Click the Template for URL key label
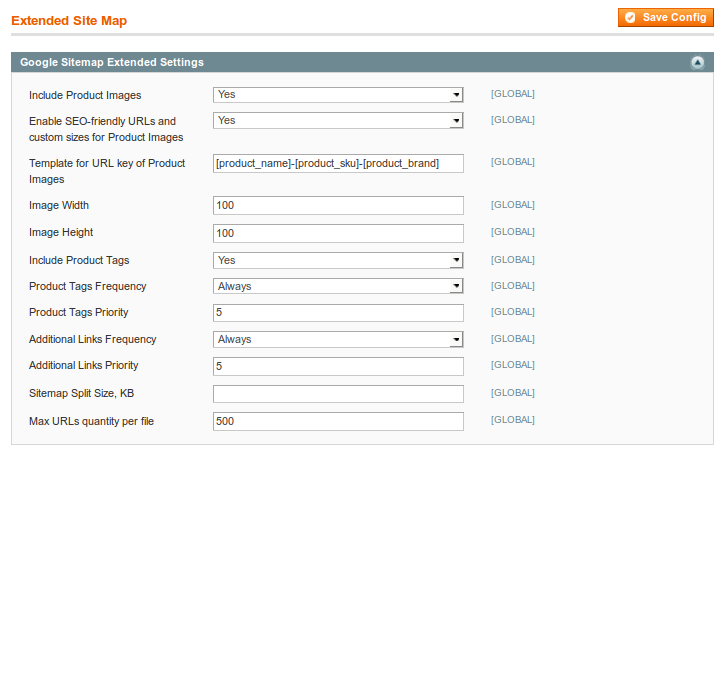 point(107,171)
